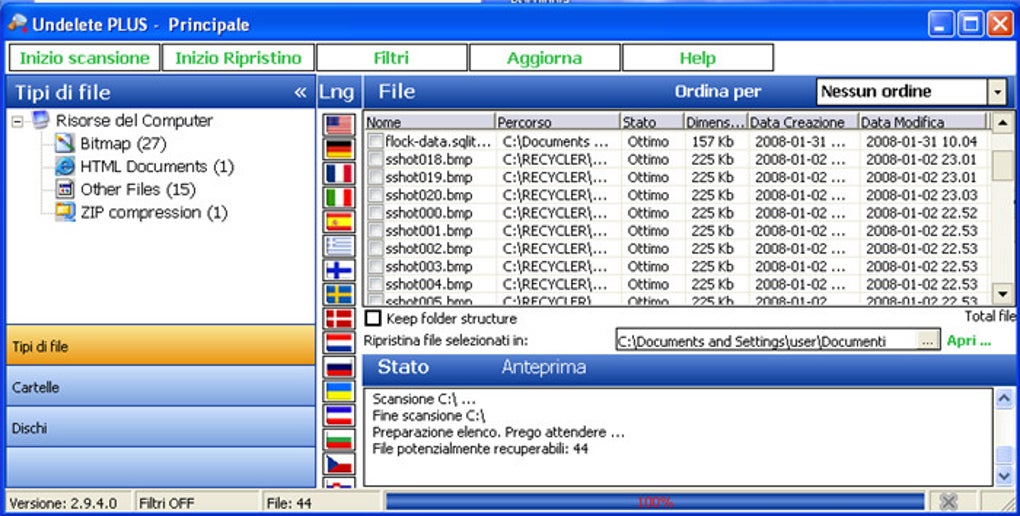Mark the sshot003.bmp checkbox
Viewport: 1020px width, 516px height.
pyautogui.click(x=375, y=266)
